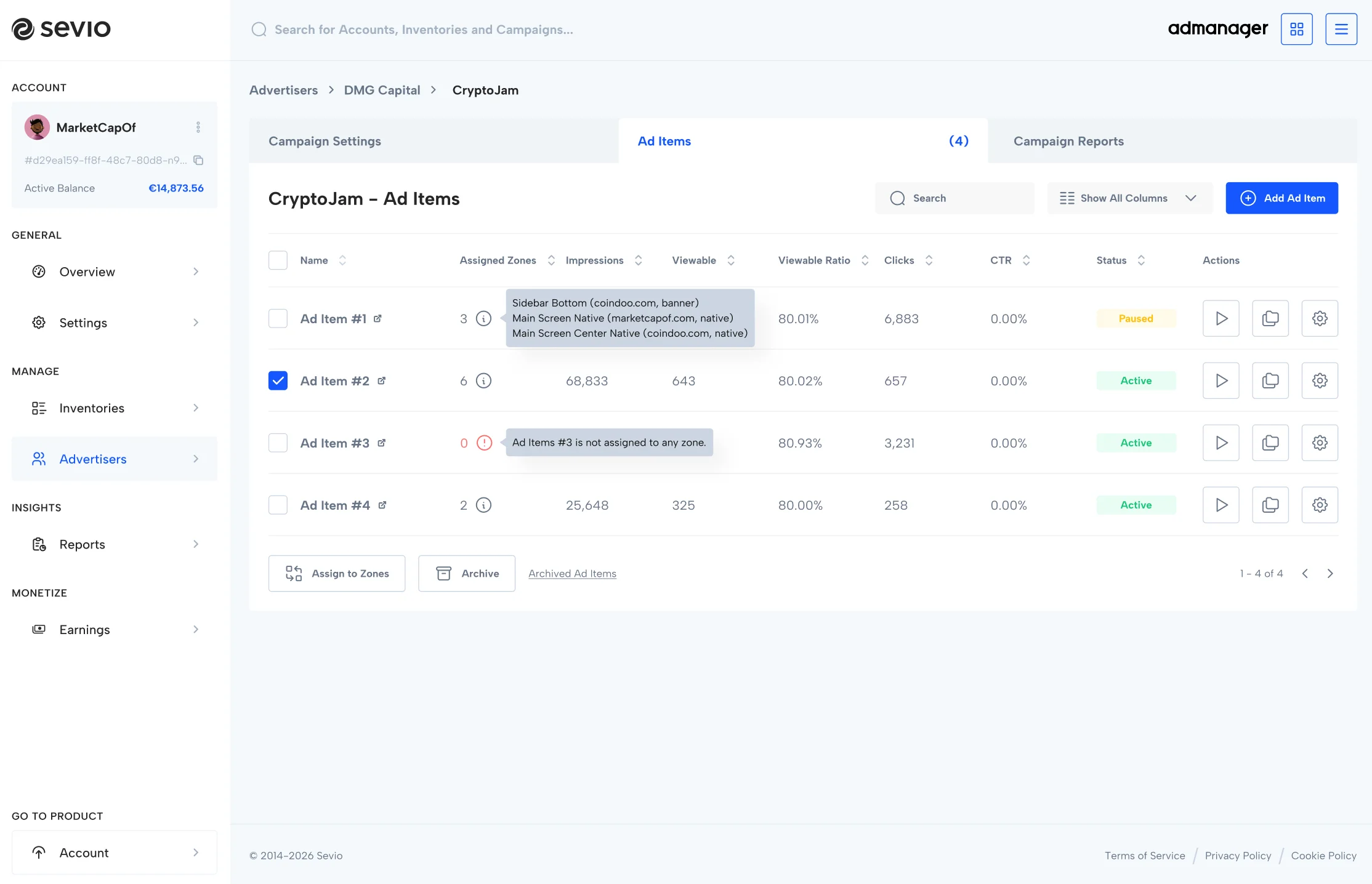Duplicate Ad Item #4
The height and width of the screenshot is (884, 1372).
(1270, 505)
